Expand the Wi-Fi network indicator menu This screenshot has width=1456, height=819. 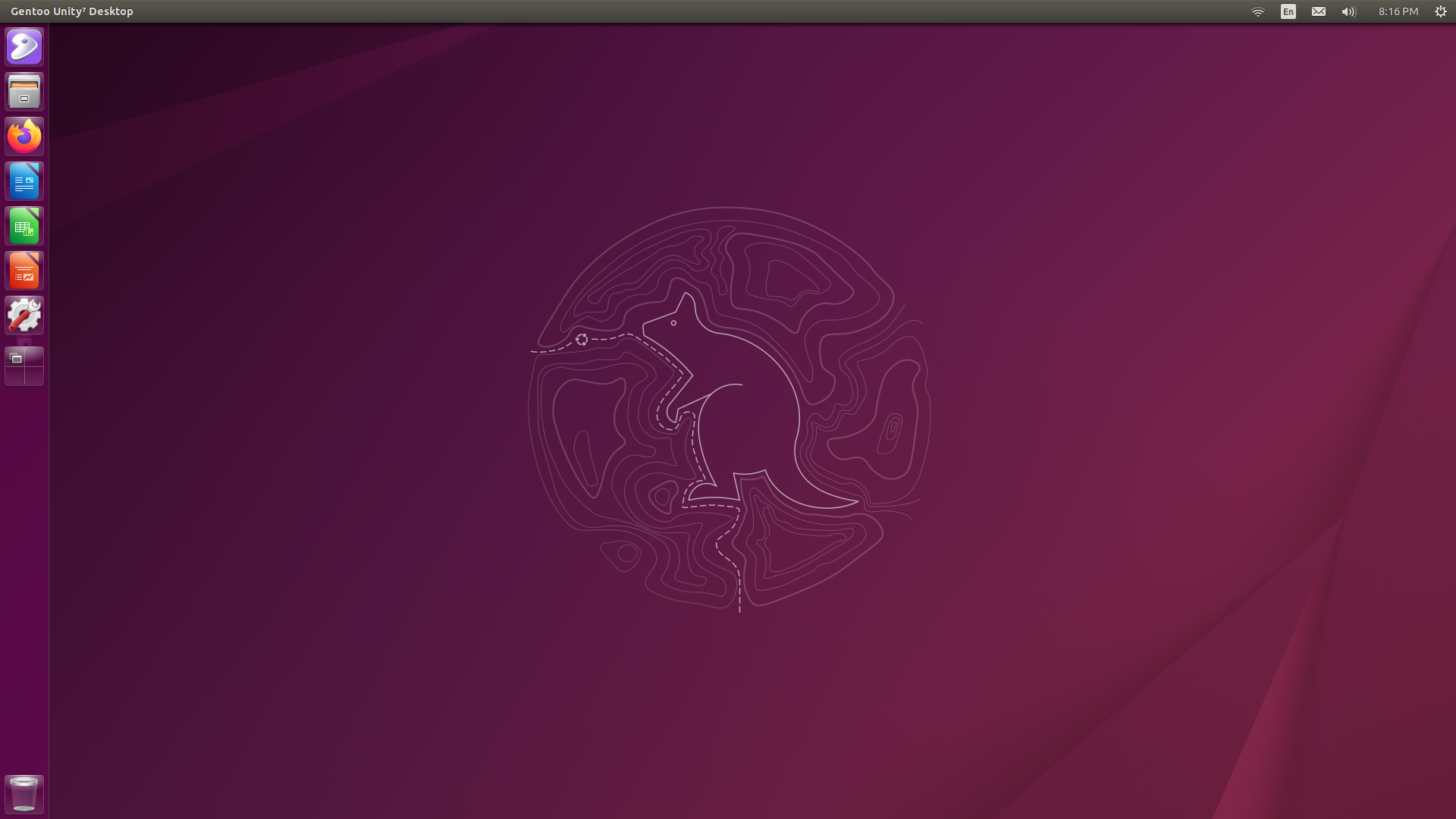[1258, 11]
